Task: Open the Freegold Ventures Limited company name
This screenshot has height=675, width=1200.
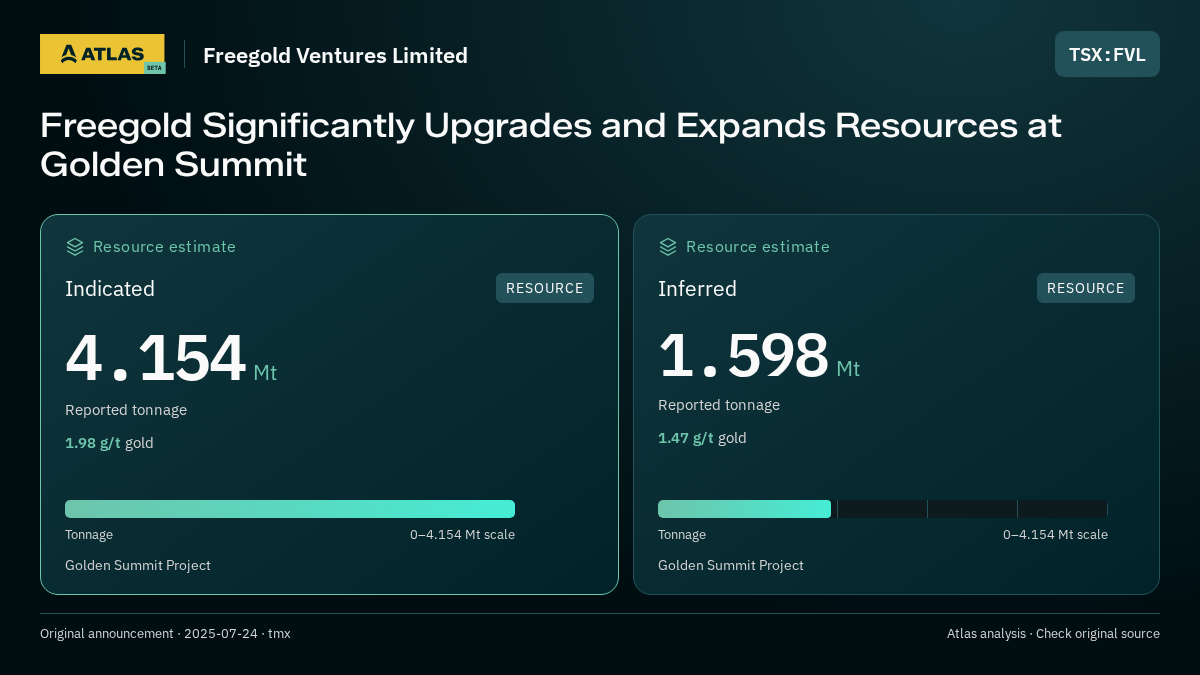Action: (x=335, y=56)
